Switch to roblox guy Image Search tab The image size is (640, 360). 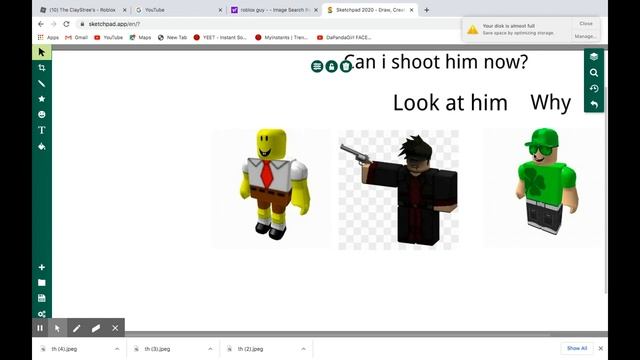[273, 10]
